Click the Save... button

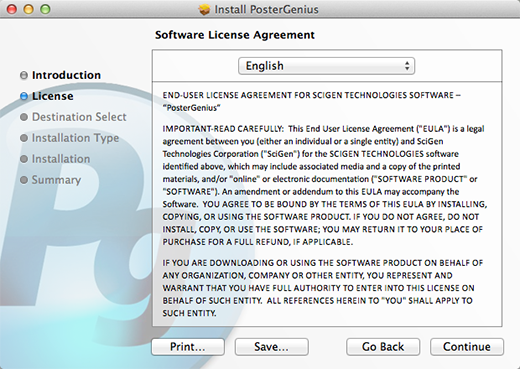(x=271, y=347)
